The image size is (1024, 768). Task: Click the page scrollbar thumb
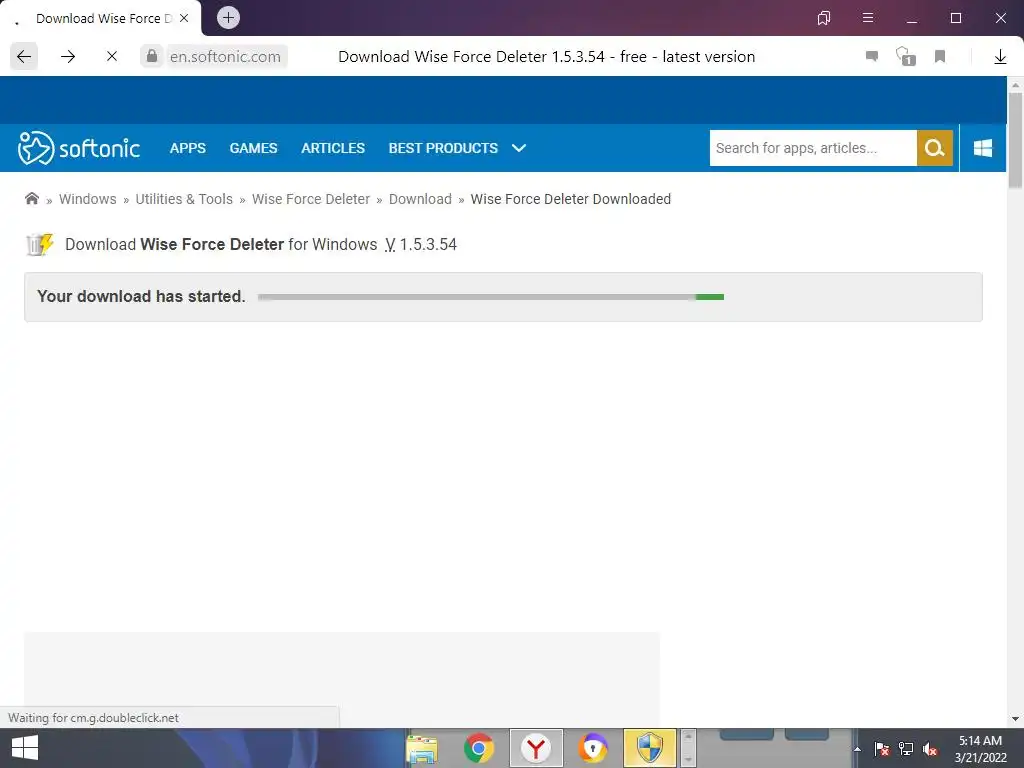(x=1015, y=140)
